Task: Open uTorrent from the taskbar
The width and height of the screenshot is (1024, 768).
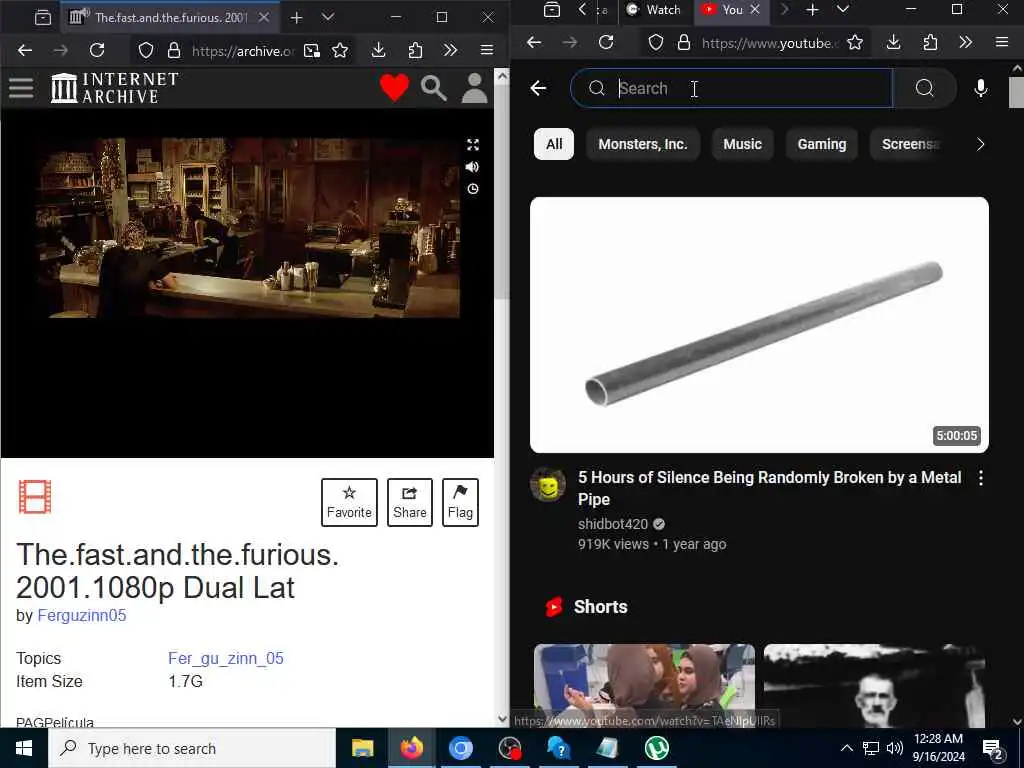Action: pyautogui.click(x=656, y=748)
